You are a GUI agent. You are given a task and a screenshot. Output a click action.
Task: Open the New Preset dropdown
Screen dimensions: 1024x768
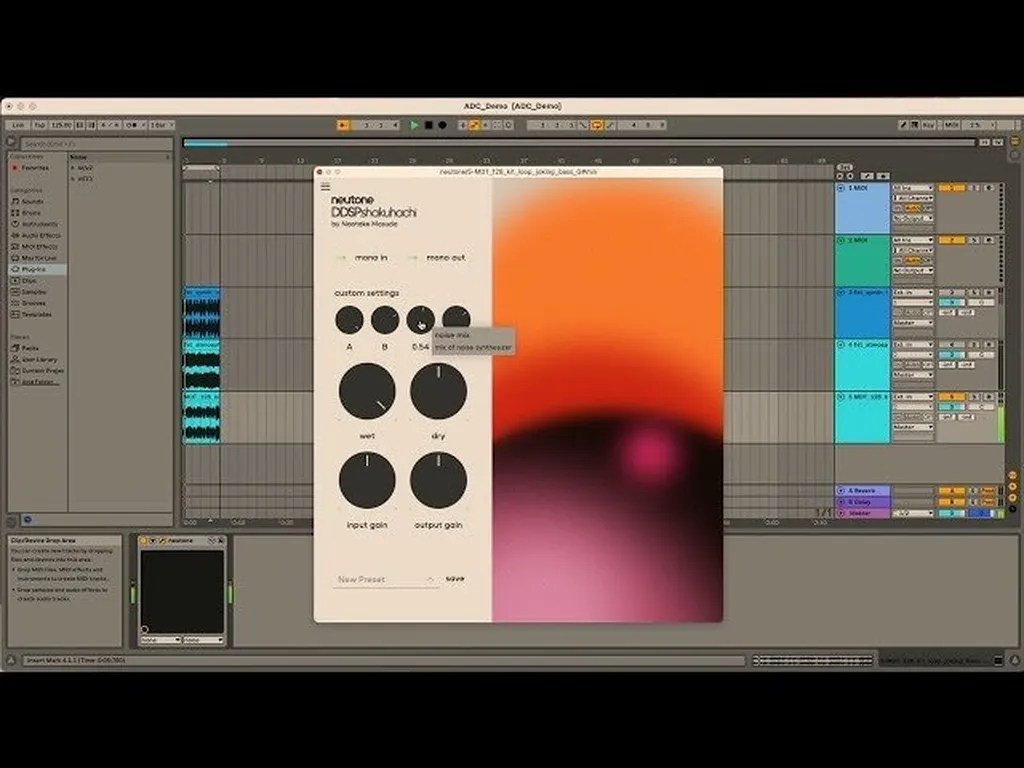coord(386,579)
